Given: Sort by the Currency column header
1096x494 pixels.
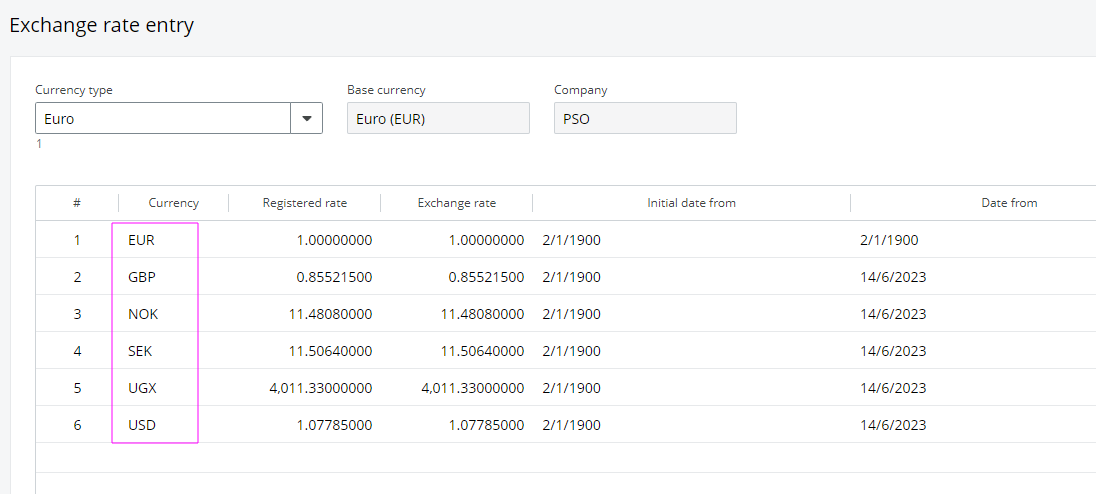Looking at the screenshot, I should [173, 203].
